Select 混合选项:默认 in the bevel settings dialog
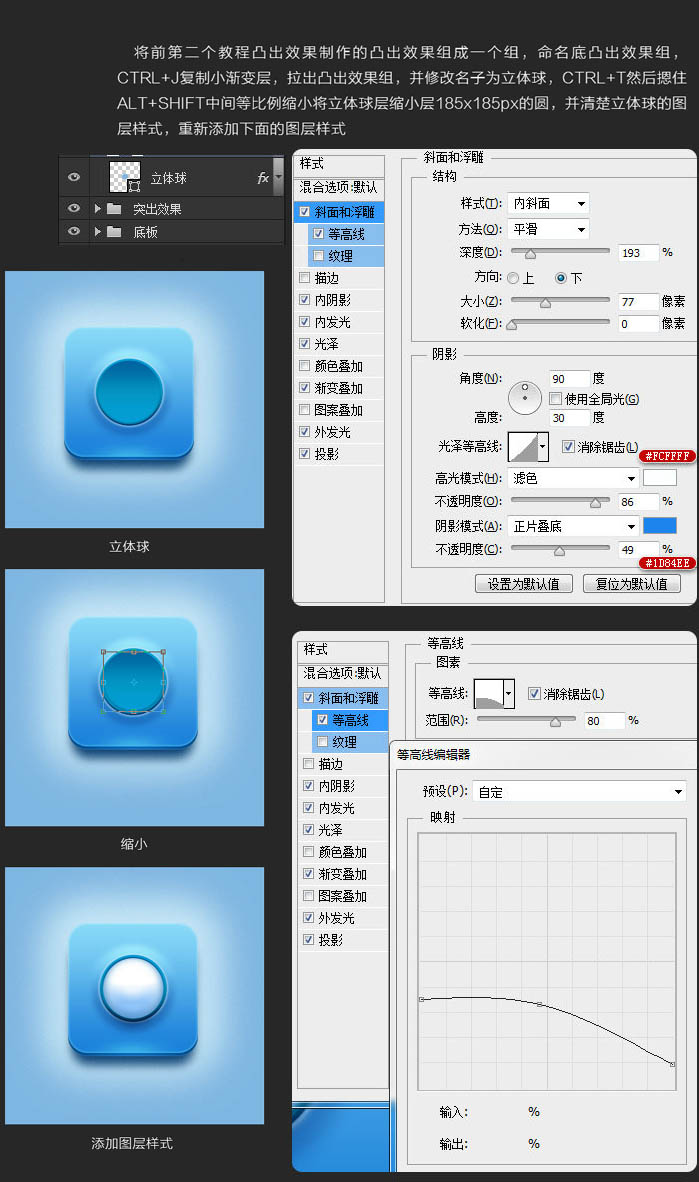 (x=339, y=187)
